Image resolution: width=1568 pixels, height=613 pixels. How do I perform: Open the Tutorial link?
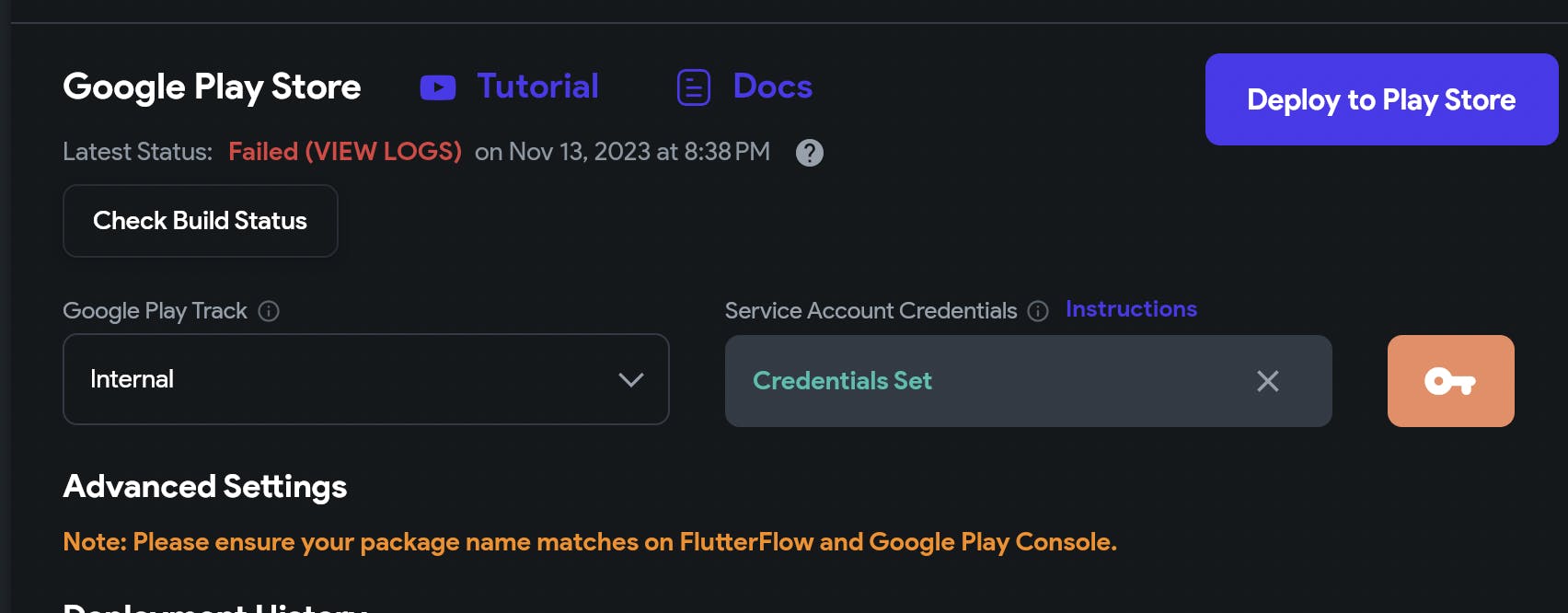[x=537, y=87]
